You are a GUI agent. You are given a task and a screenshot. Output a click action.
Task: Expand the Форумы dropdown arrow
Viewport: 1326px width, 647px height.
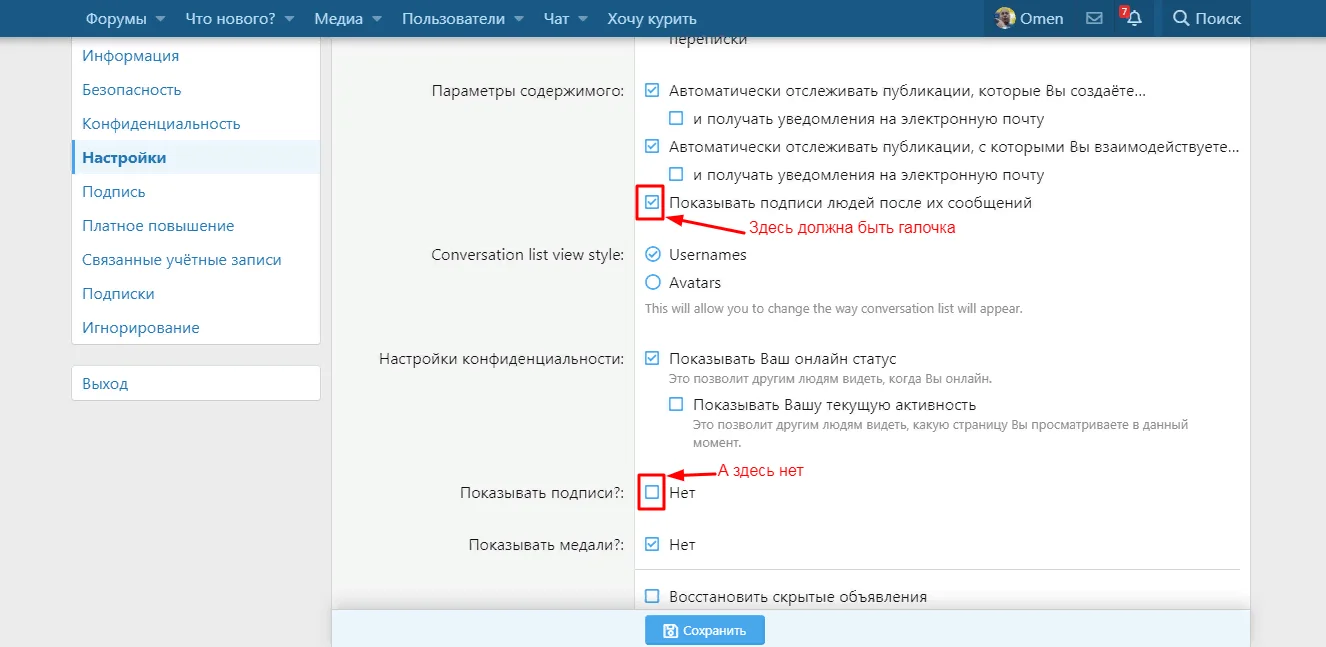(x=160, y=19)
